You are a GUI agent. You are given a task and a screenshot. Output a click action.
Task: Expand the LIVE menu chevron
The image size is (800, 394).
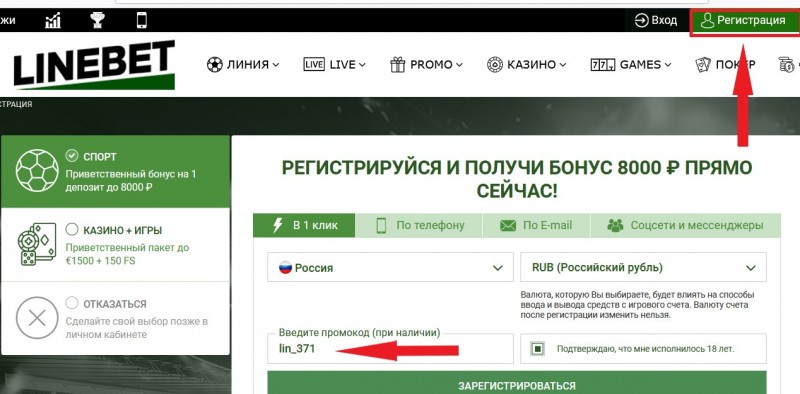(362, 65)
